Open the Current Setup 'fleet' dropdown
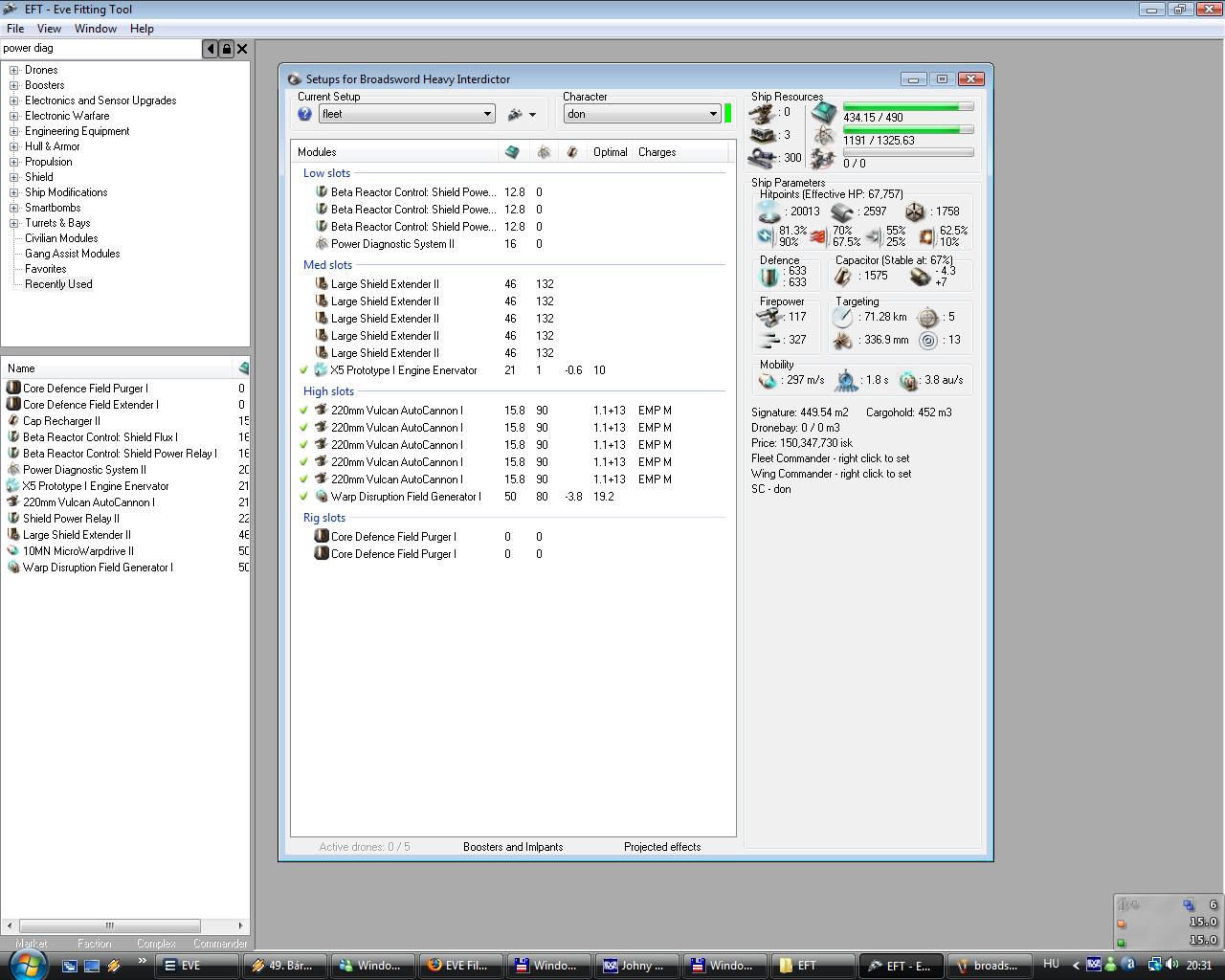The width and height of the screenshot is (1225, 980). tap(486, 114)
